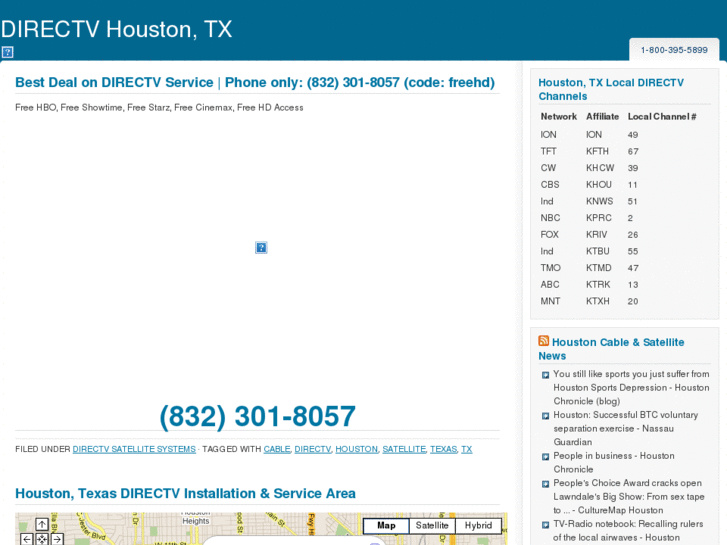
Task: Click the KTXH affiliate cell
Action: pyautogui.click(x=598, y=301)
